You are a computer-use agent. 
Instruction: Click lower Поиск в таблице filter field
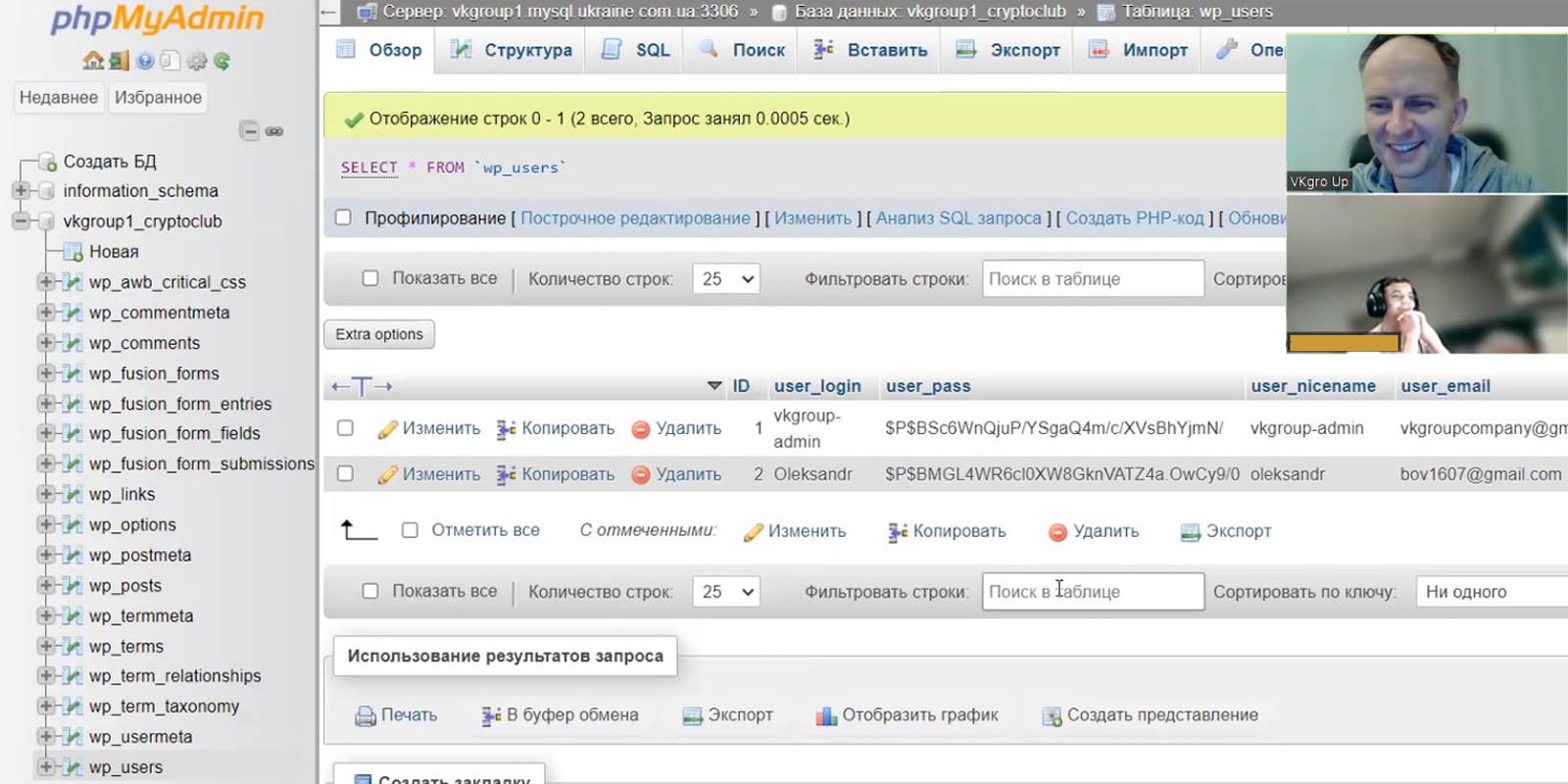point(1093,592)
